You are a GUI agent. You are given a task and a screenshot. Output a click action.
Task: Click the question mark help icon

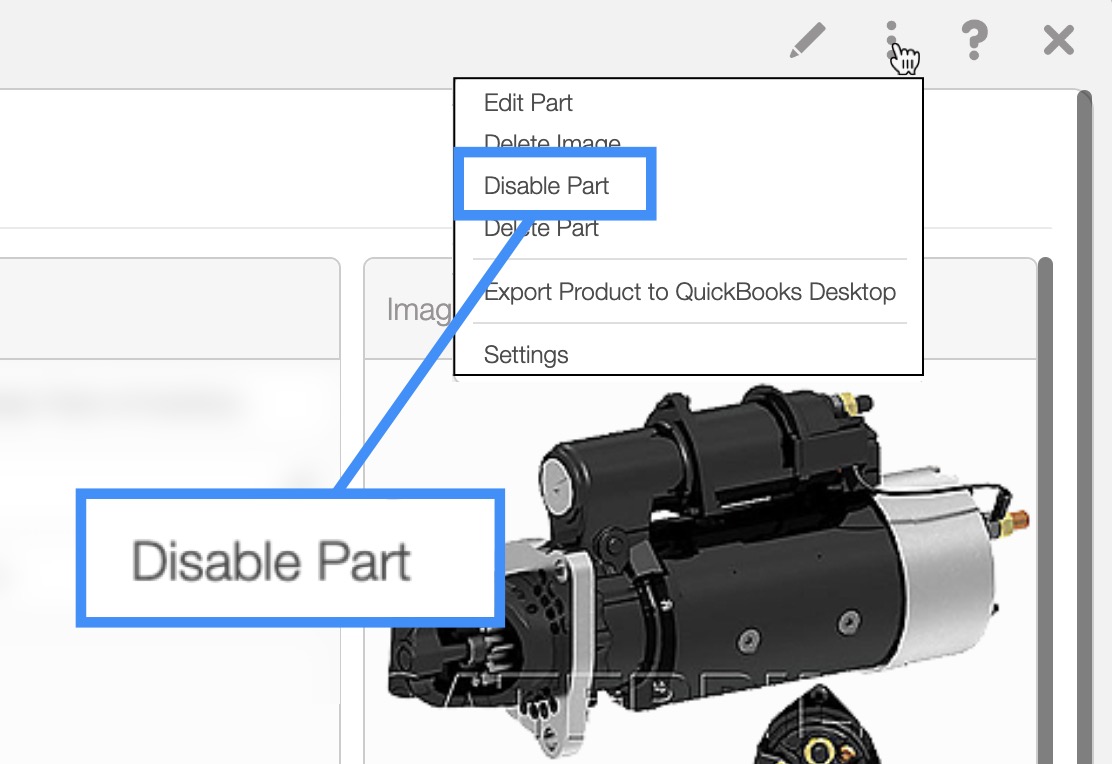[973, 41]
